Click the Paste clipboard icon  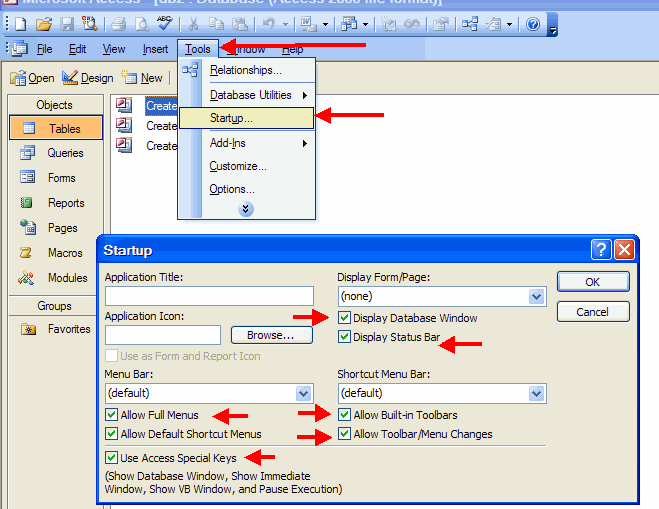(240, 24)
